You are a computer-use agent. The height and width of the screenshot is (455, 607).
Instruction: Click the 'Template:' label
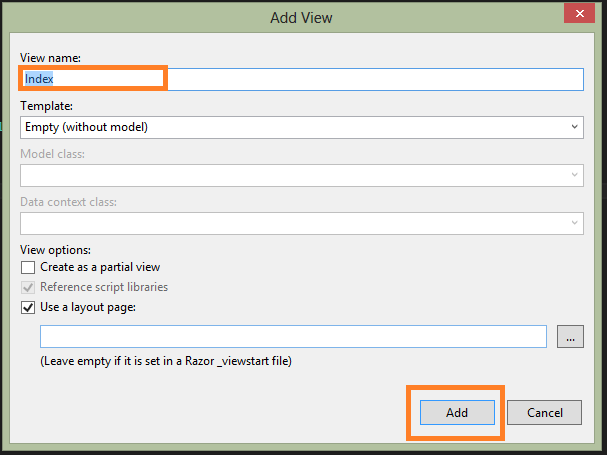(46, 105)
